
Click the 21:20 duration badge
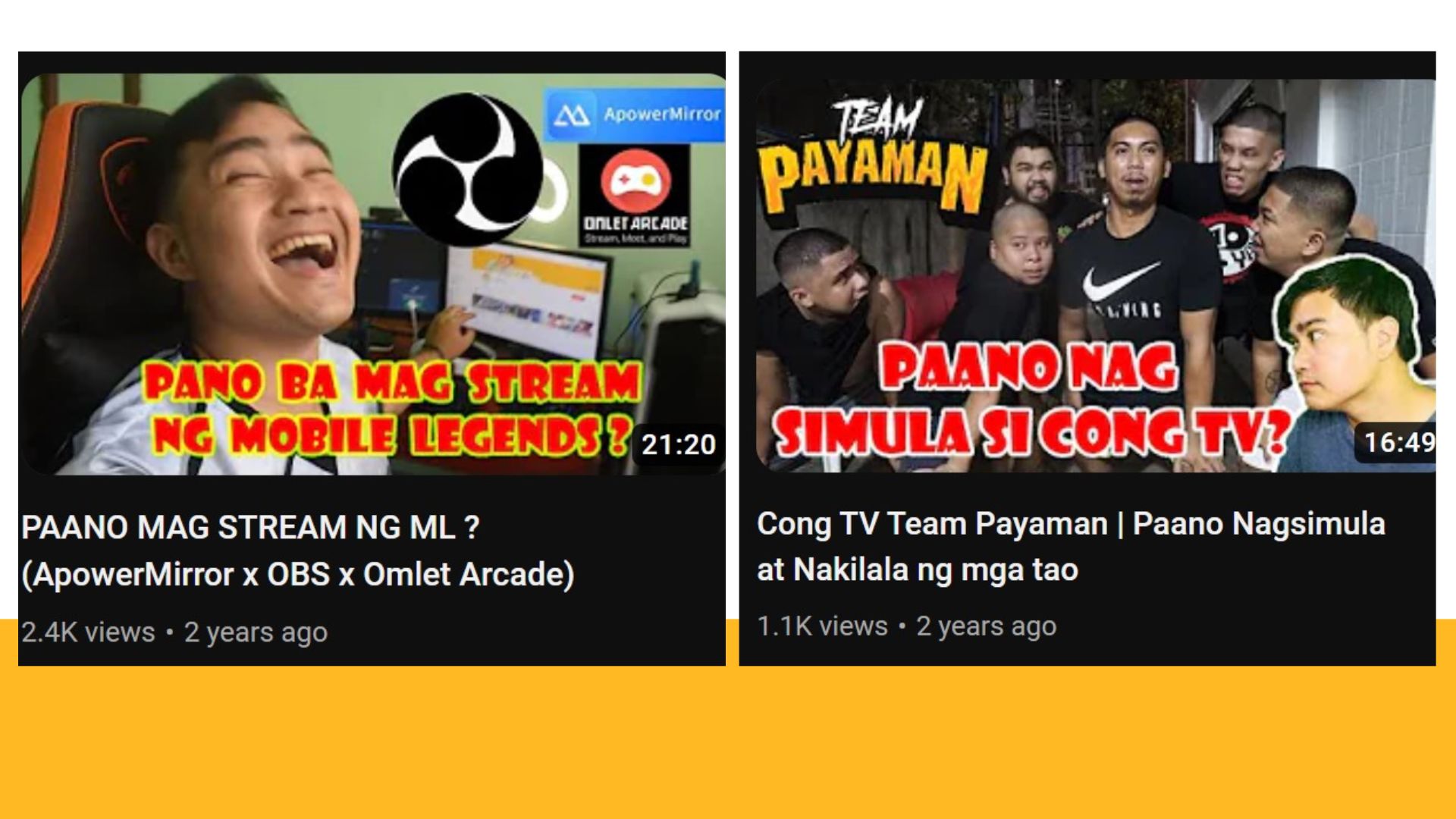tap(678, 444)
